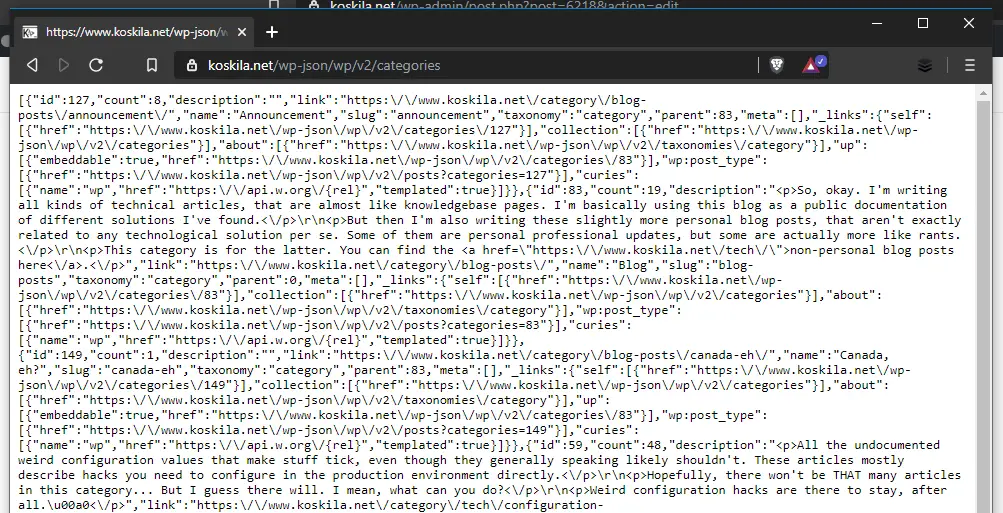Go back to the previous page
Screen dimensions: 1003x513
[x=32, y=65]
